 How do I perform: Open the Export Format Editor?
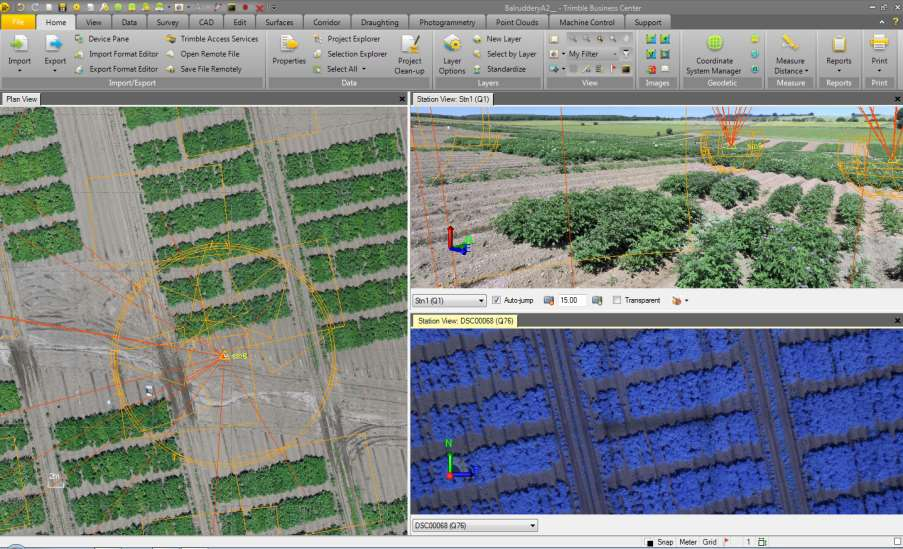(117, 69)
